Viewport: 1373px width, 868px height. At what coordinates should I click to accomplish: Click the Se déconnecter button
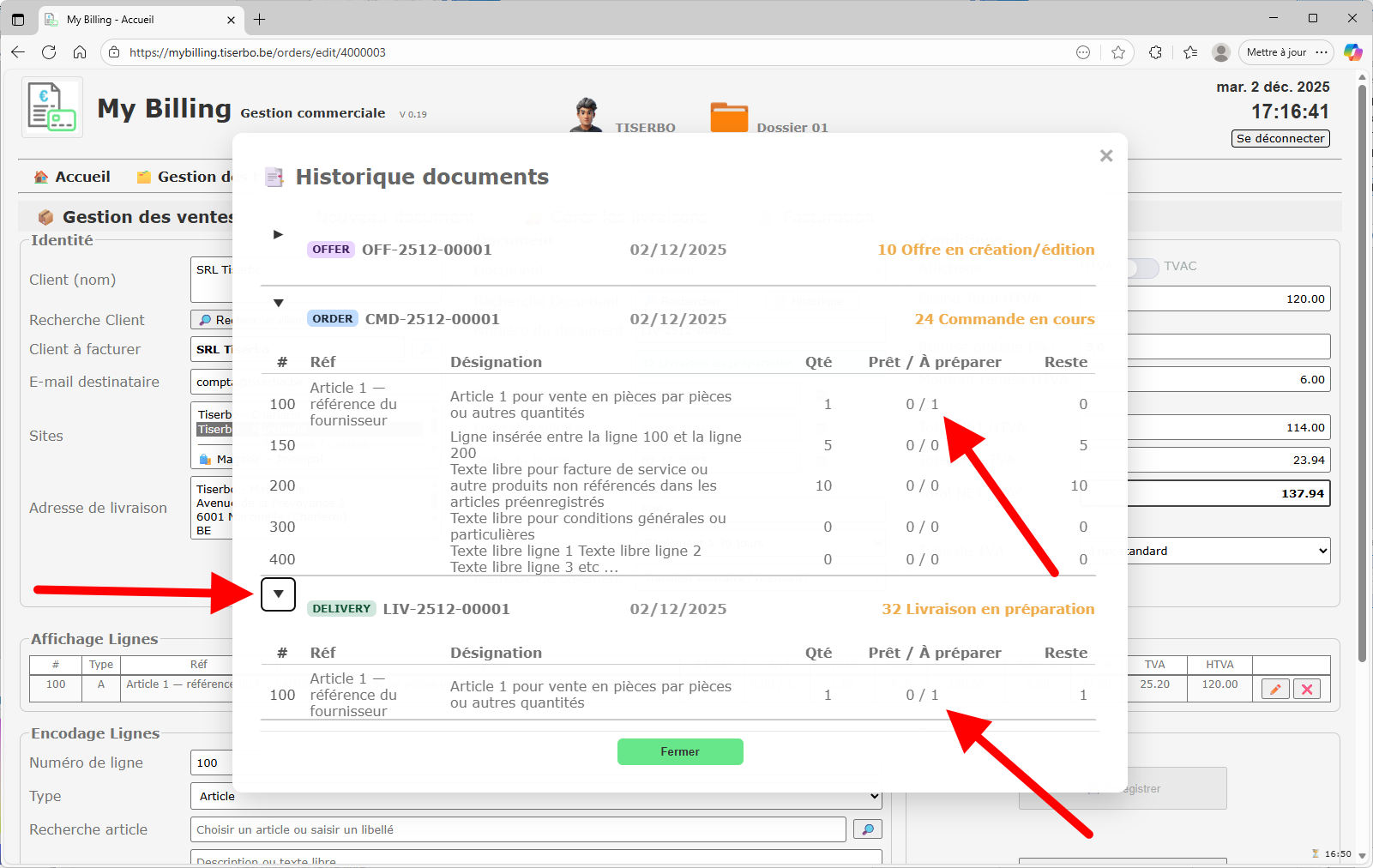click(1280, 138)
